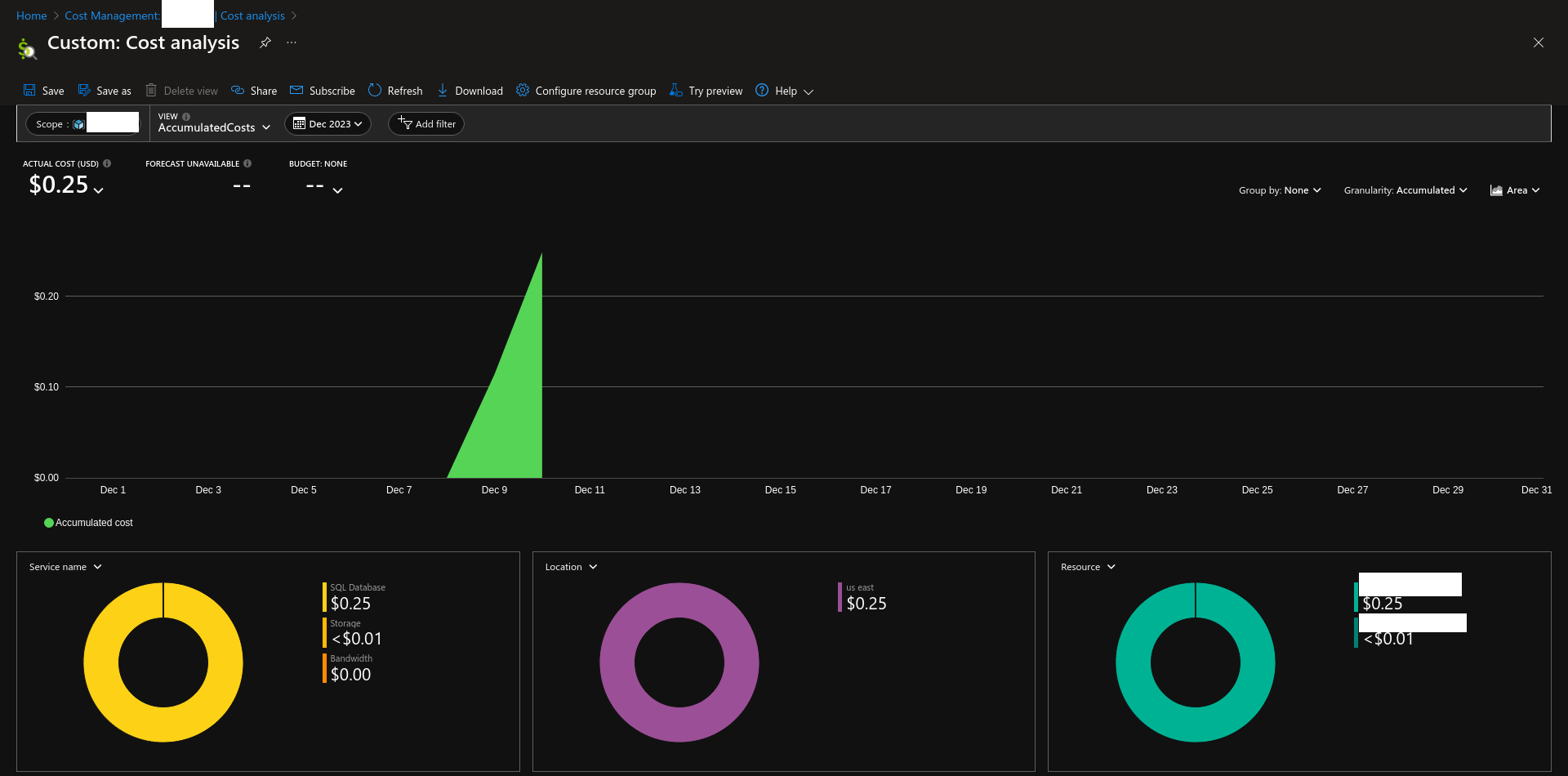
Task: Click the Try preview flask icon
Action: [x=675, y=90]
